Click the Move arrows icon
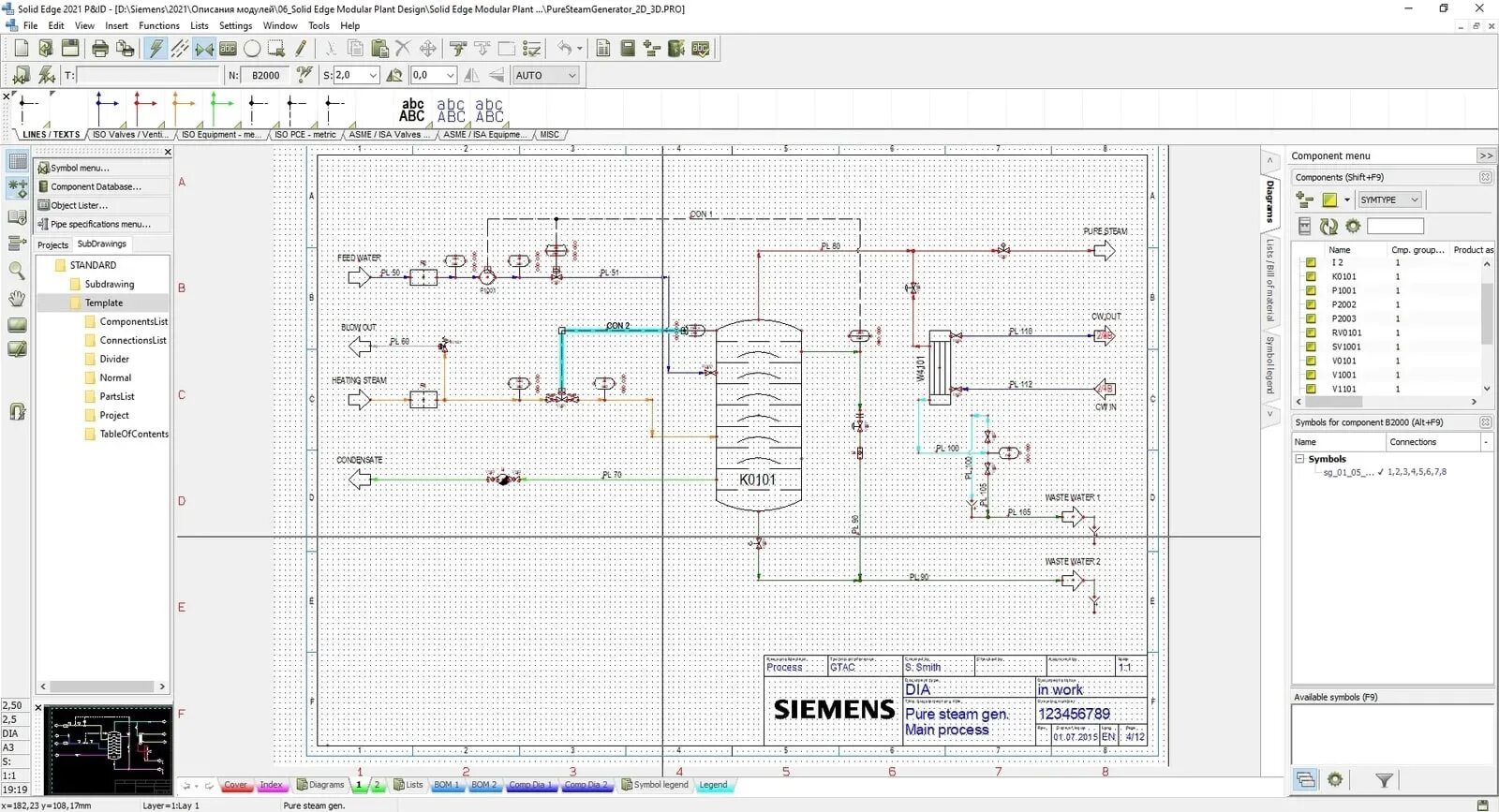The height and width of the screenshot is (812, 1499). (x=428, y=49)
